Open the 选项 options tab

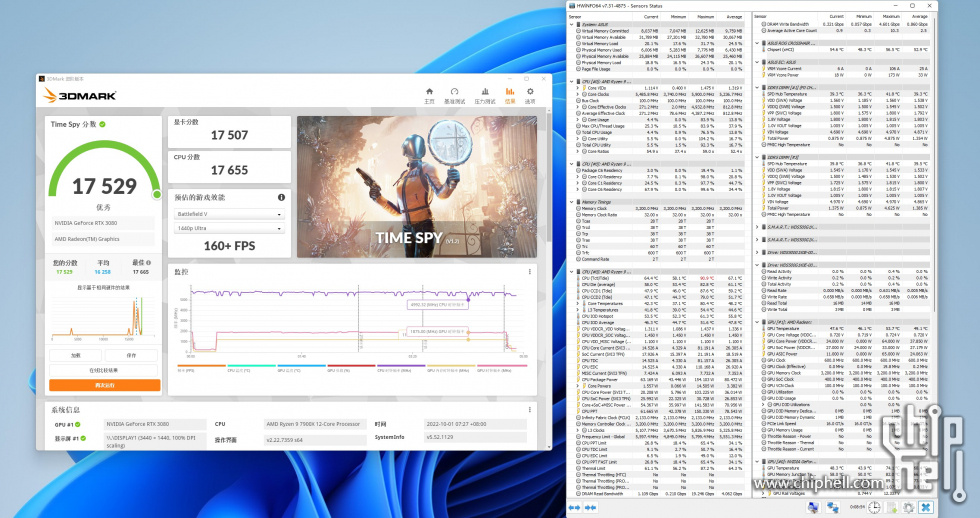point(530,96)
